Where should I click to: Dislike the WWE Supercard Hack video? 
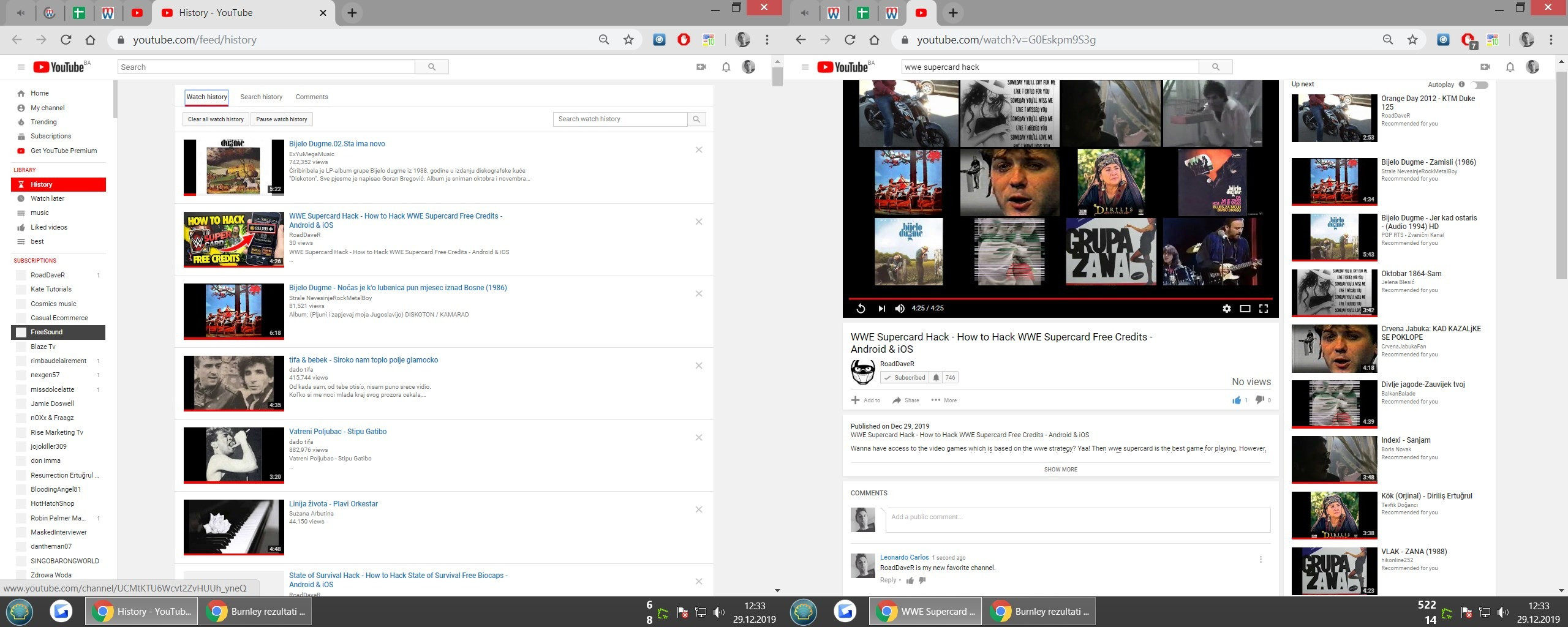point(1259,400)
